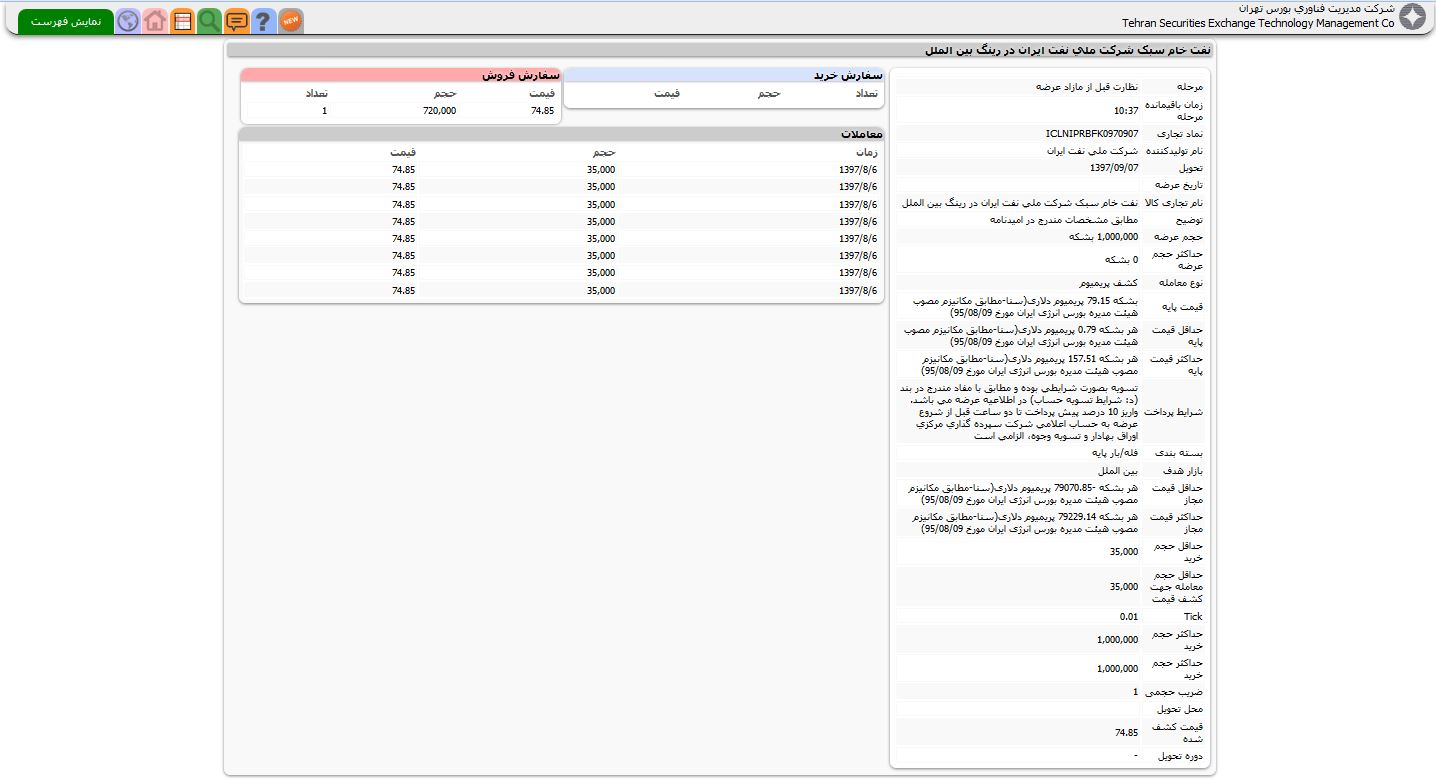
Task: Open the table grid view icon
Action: click(182, 21)
